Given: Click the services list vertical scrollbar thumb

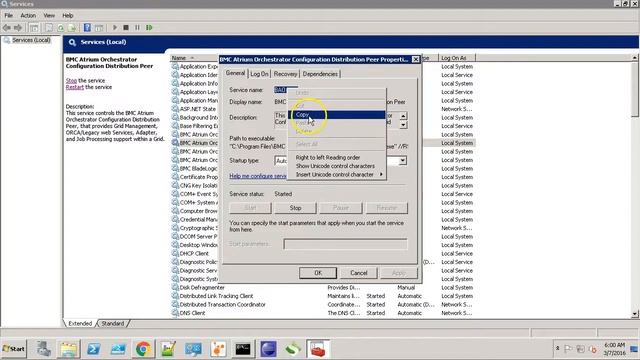Looking at the screenshot, I should point(635,89).
